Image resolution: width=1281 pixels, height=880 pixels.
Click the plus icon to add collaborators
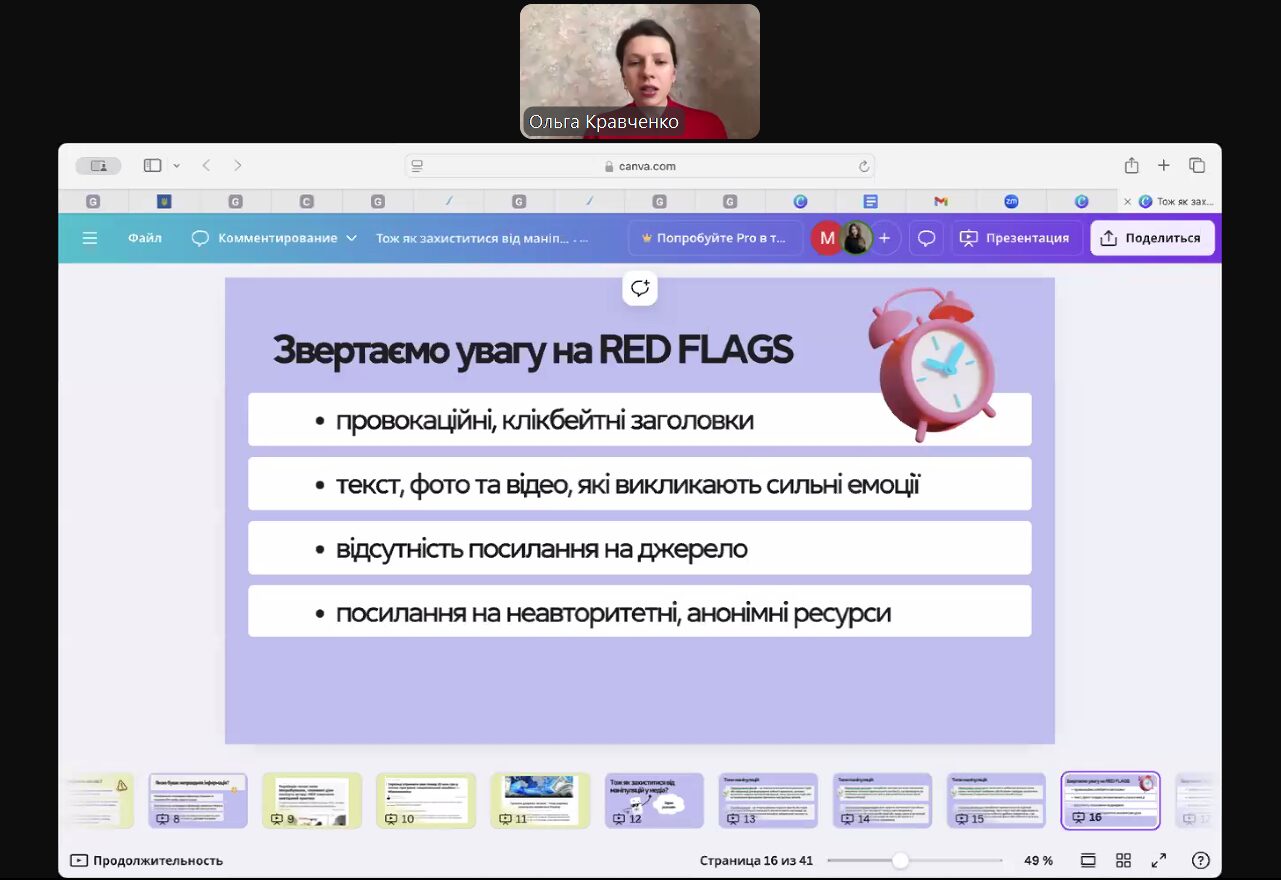click(884, 238)
